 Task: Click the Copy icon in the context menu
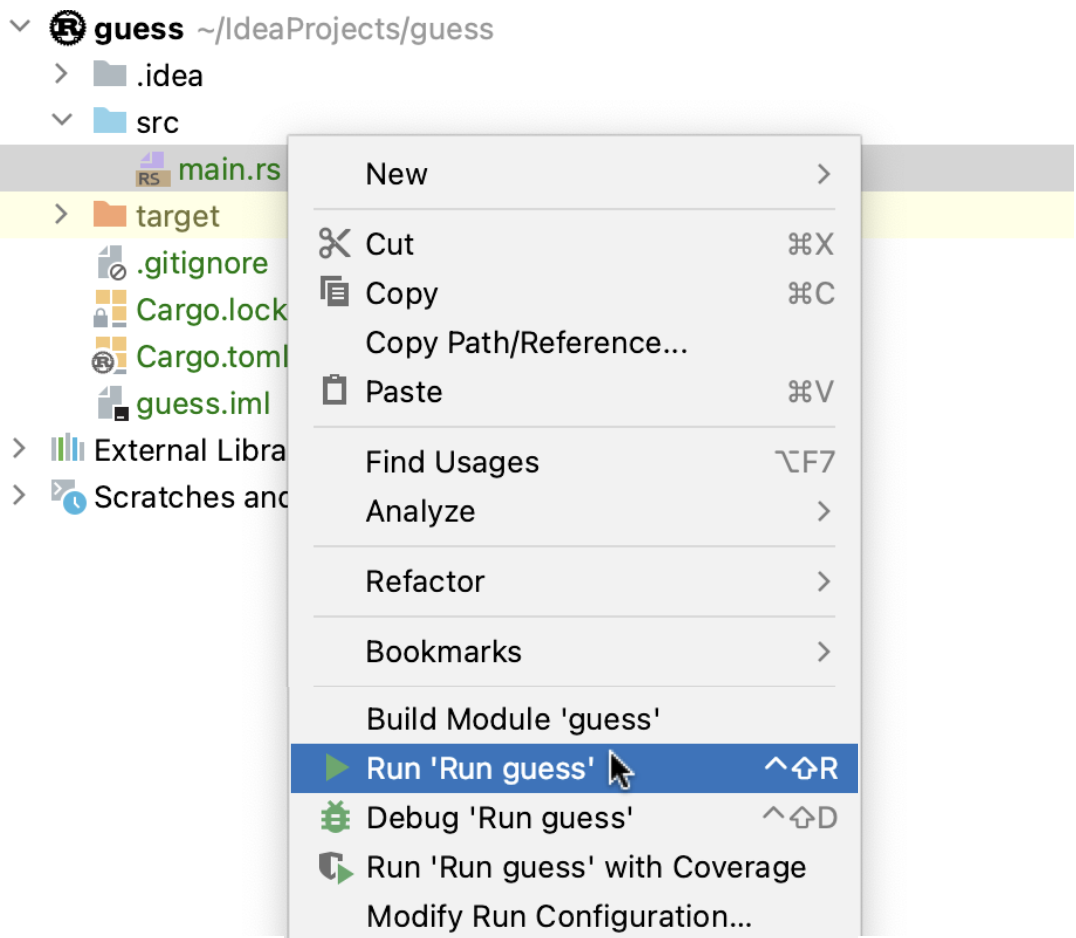[x=333, y=291]
